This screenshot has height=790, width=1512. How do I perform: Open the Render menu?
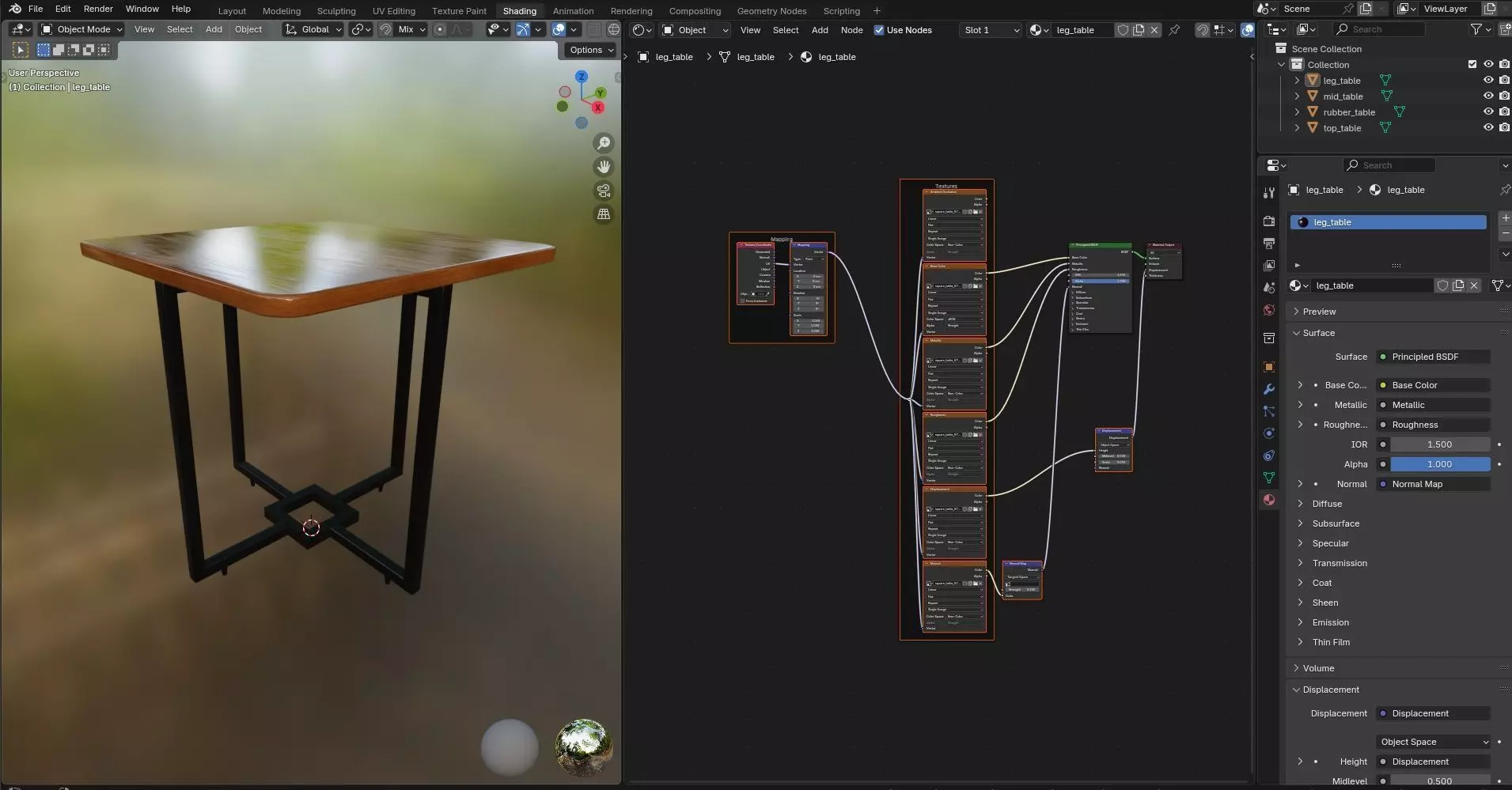pyautogui.click(x=98, y=9)
